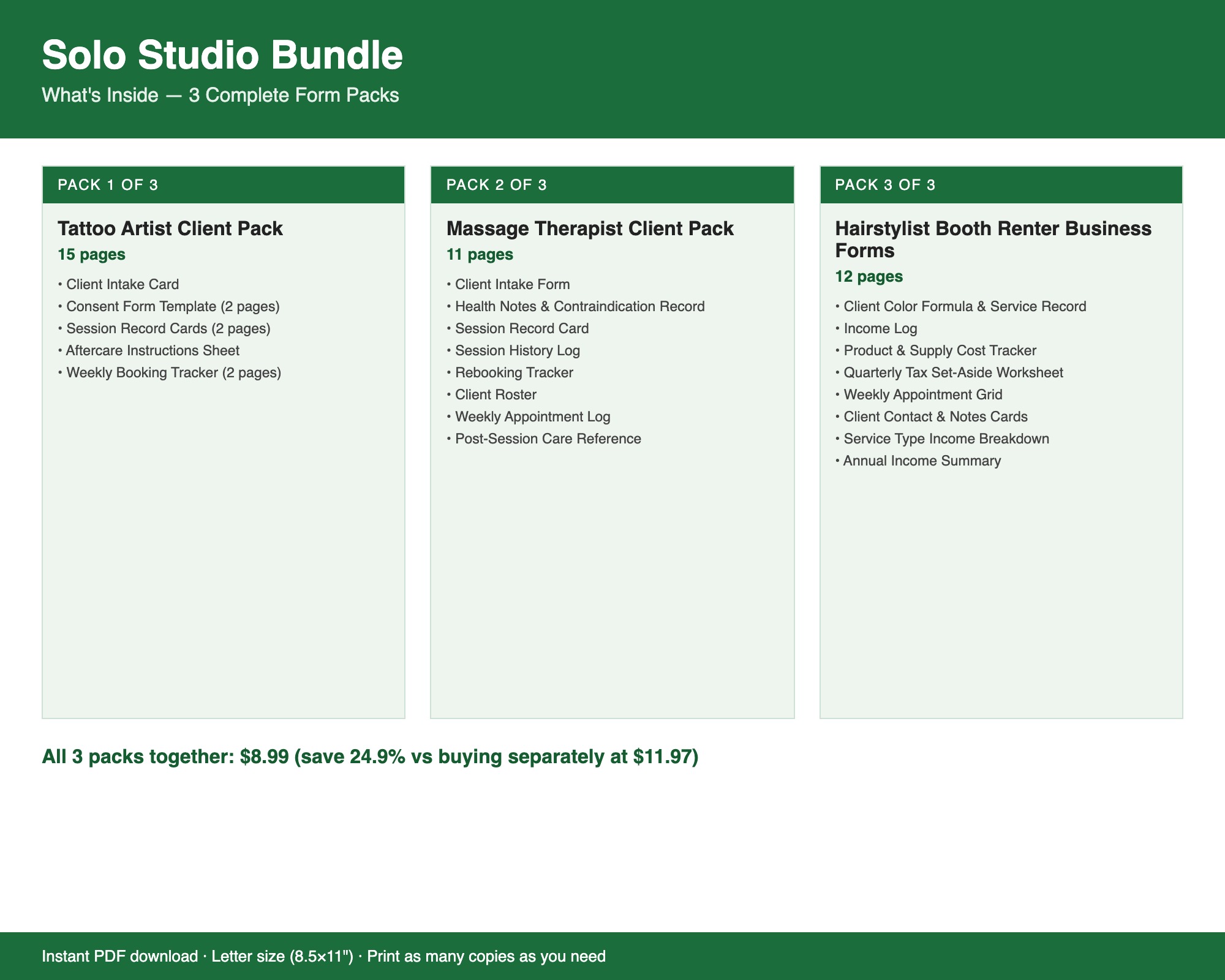The height and width of the screenshot is (980, 1225).
Task: Select "Post-Session Care Reference" item
Action: point(544,439)
